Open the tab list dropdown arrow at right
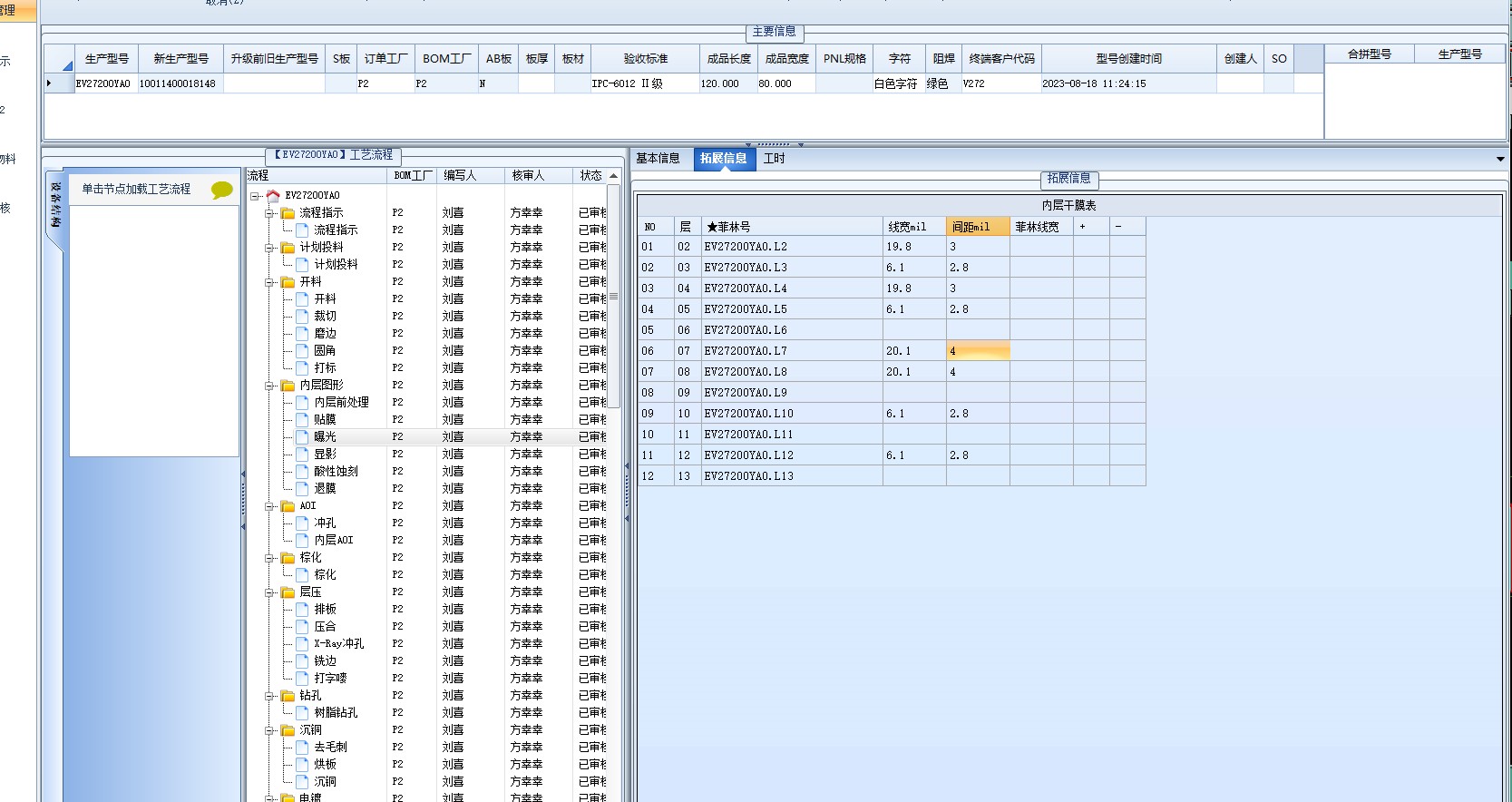Viewport: 1512px width, 802px height. click(x=1500, y=159)
